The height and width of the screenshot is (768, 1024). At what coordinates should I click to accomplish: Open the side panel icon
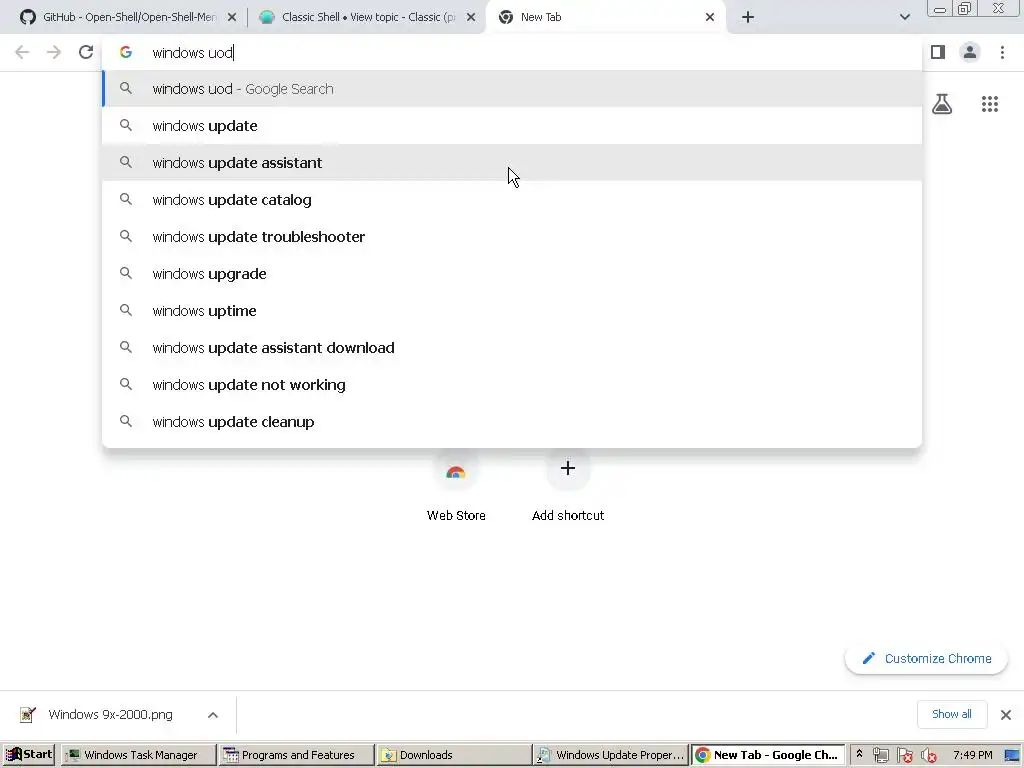(938, 52)
